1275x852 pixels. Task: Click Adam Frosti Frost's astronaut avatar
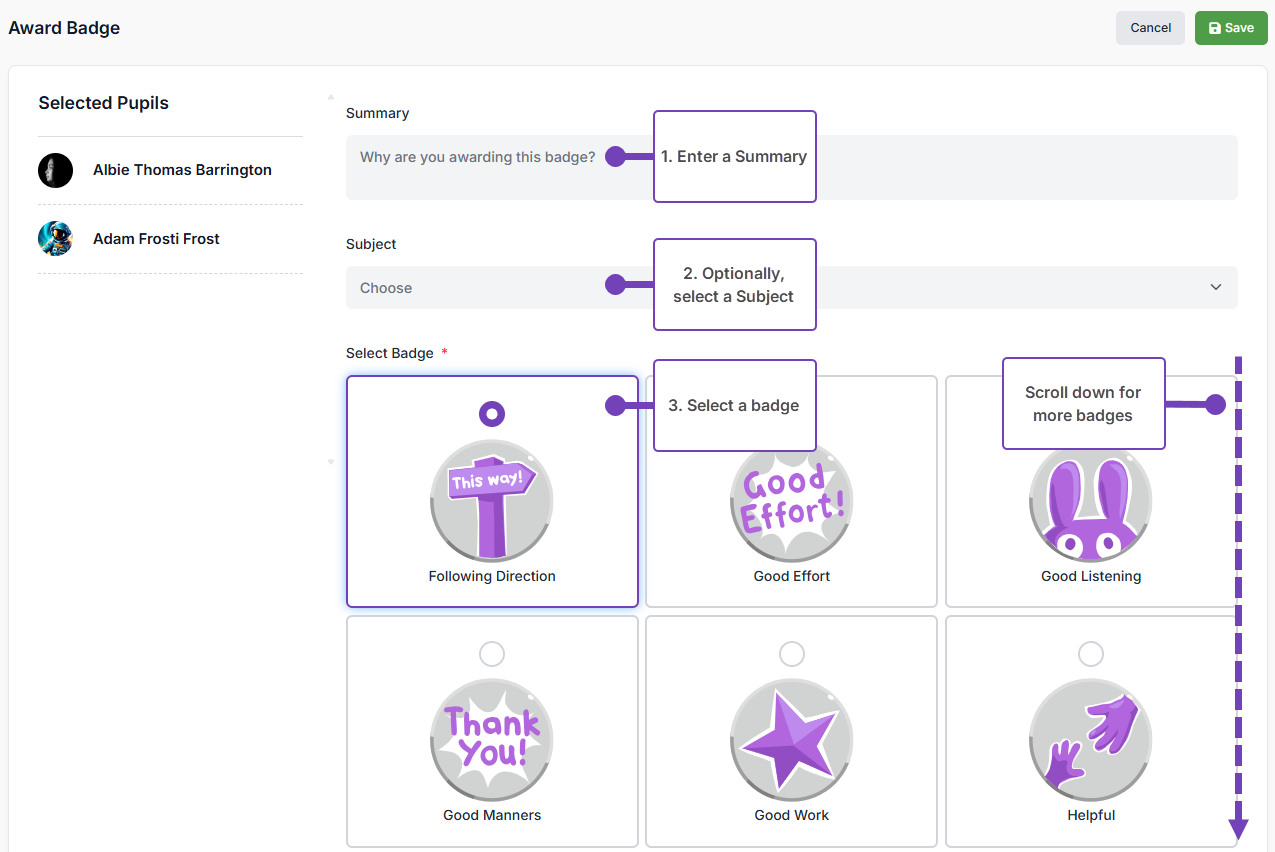click(56, 239)
